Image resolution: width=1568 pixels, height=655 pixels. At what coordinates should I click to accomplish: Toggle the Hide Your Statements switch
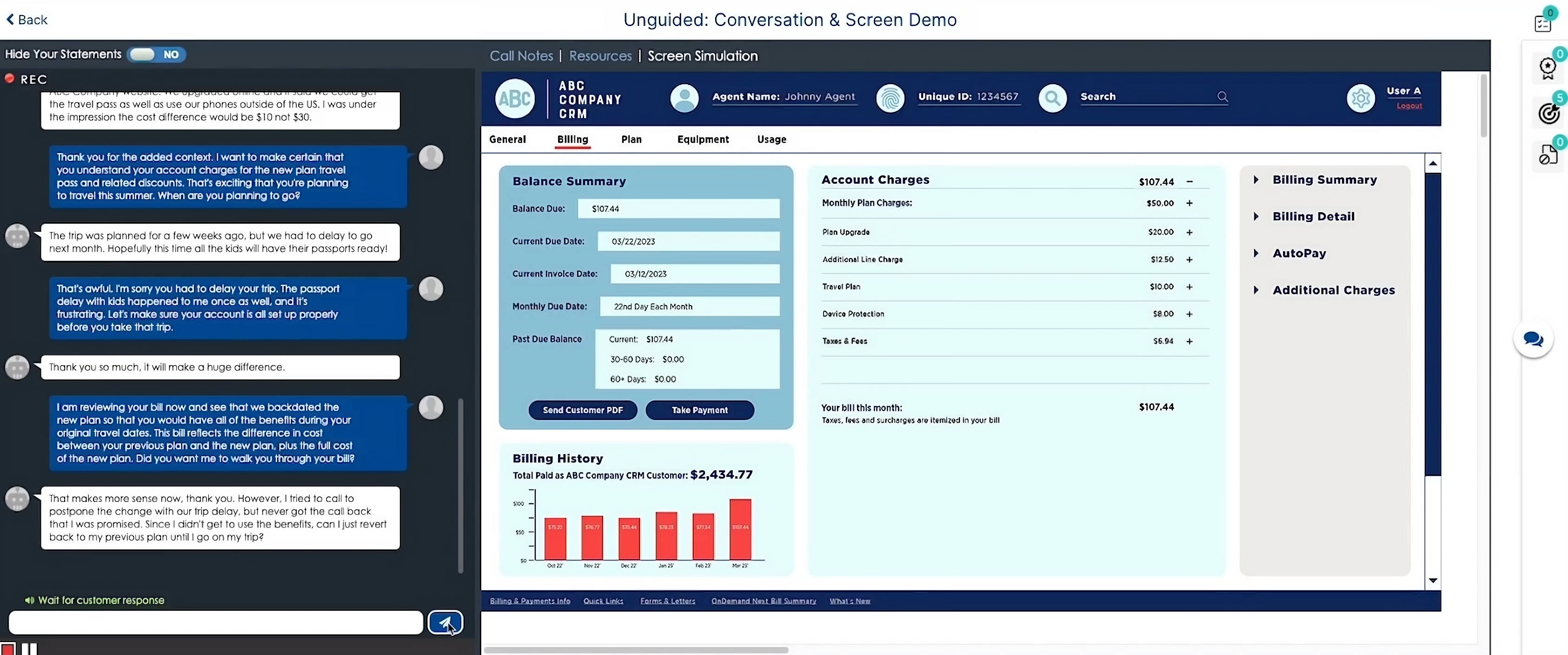pos(156,54)
